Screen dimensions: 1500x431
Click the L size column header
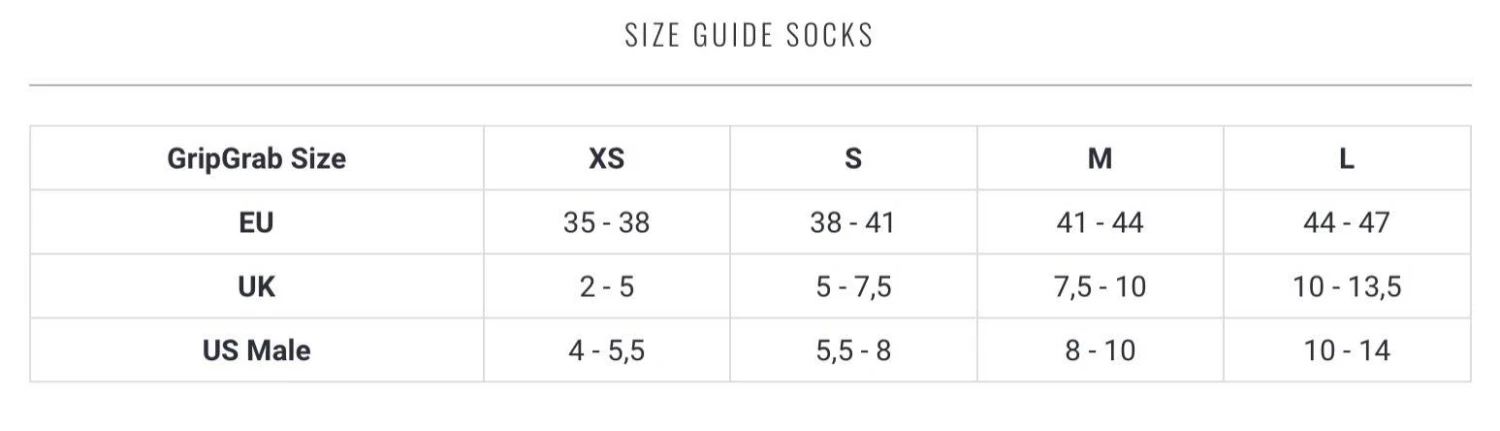(x=1346, y=158)
